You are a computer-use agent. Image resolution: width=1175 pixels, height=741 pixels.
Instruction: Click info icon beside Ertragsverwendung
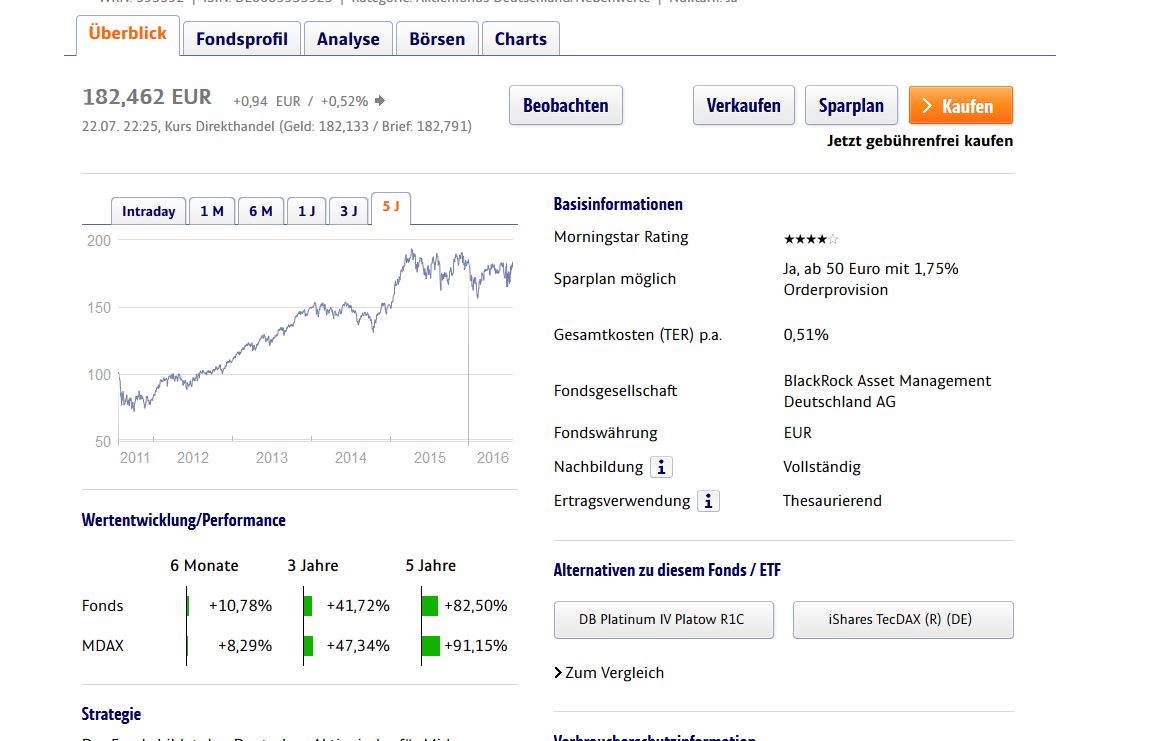(x=708, y=501)
